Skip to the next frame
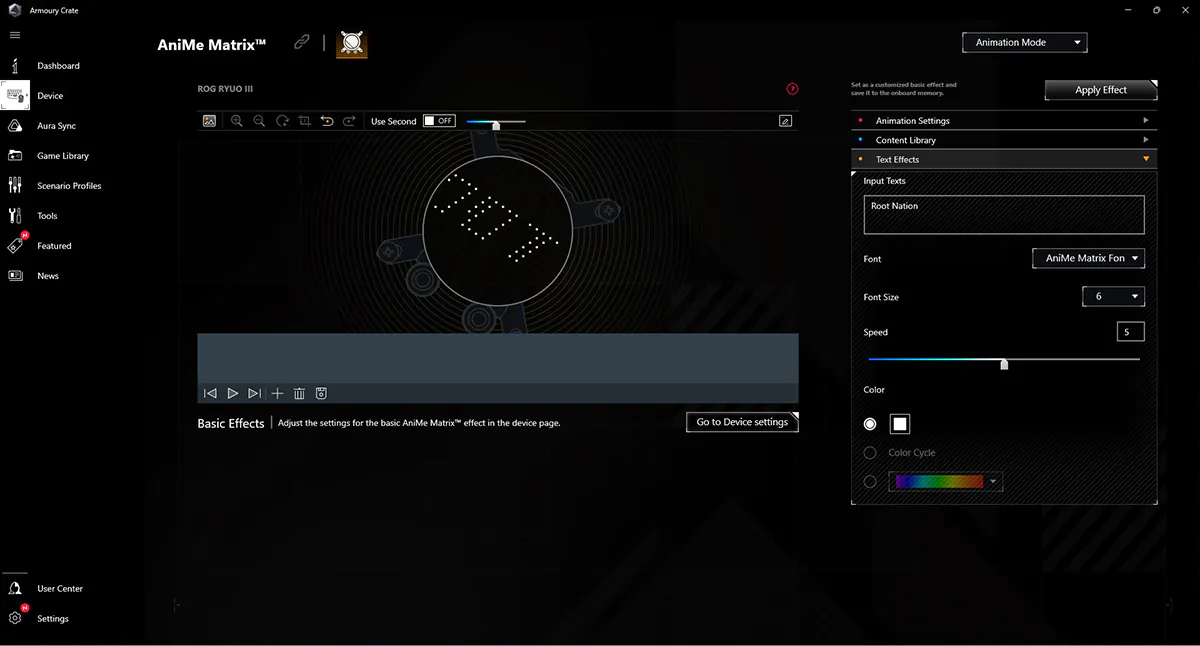1200x646 pixels. 255,394
